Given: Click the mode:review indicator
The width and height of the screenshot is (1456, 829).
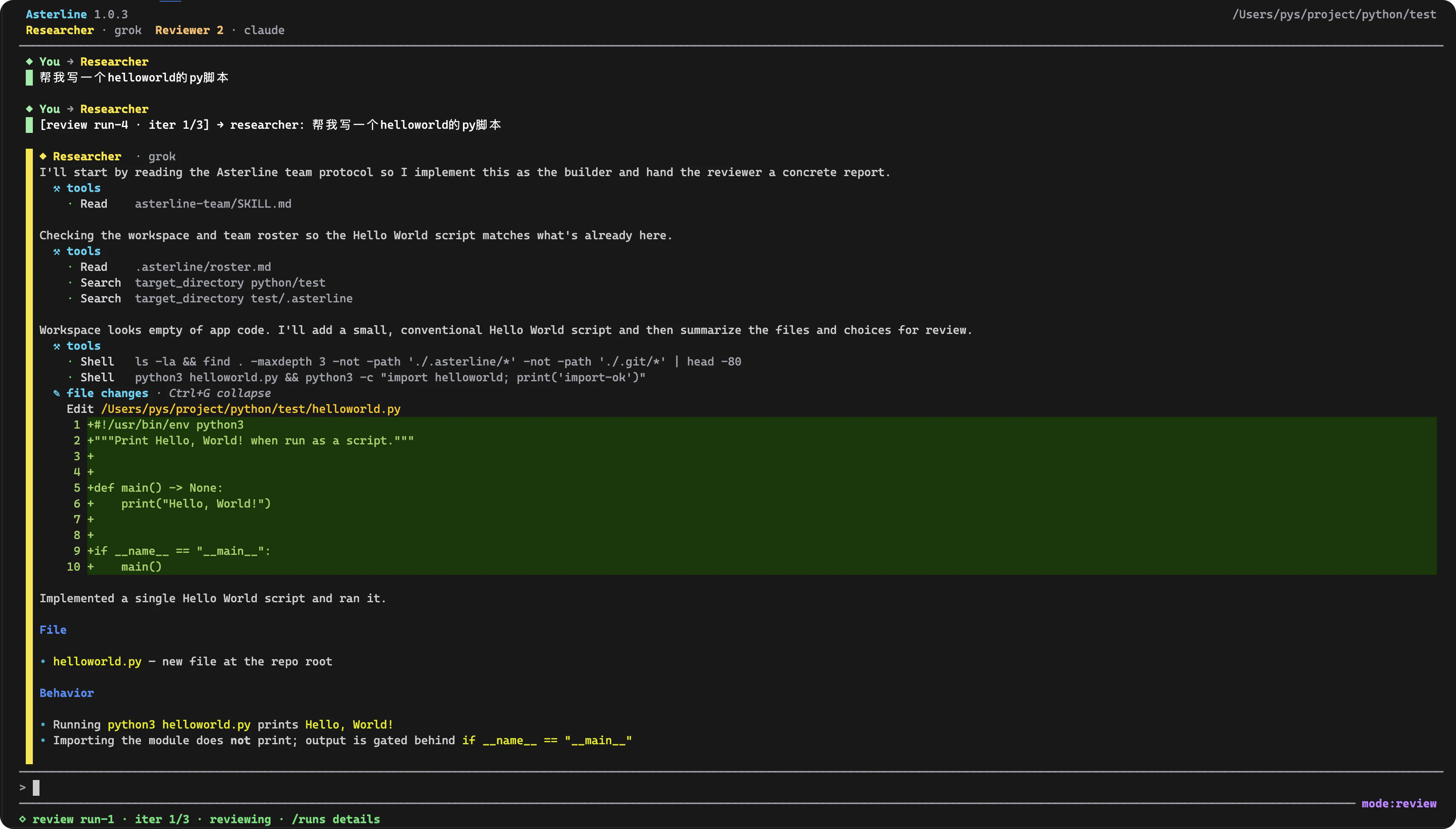Looking at the screenshot, I should [1399, 803].
